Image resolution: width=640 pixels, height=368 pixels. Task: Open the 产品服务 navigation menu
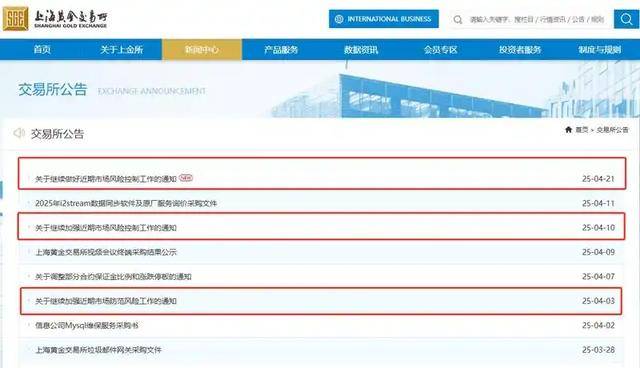pos(281,50)
